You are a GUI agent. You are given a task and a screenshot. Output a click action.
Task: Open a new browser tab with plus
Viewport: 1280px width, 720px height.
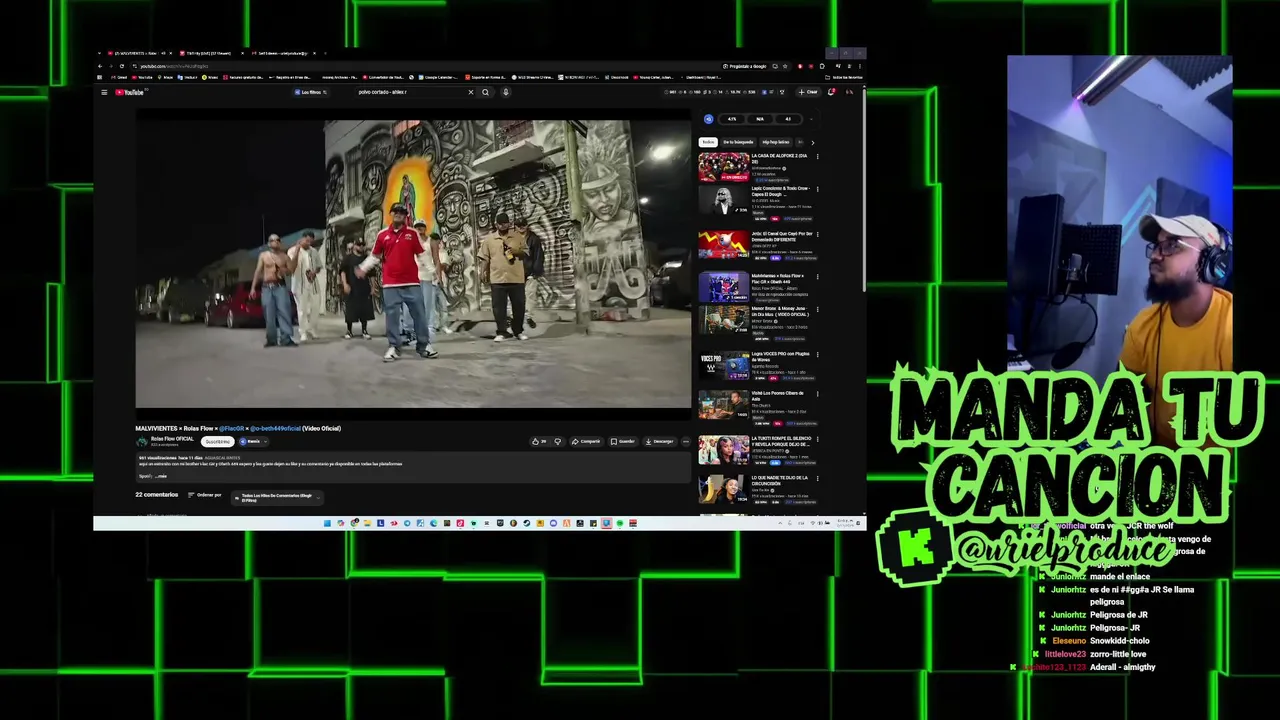(325, 53)
